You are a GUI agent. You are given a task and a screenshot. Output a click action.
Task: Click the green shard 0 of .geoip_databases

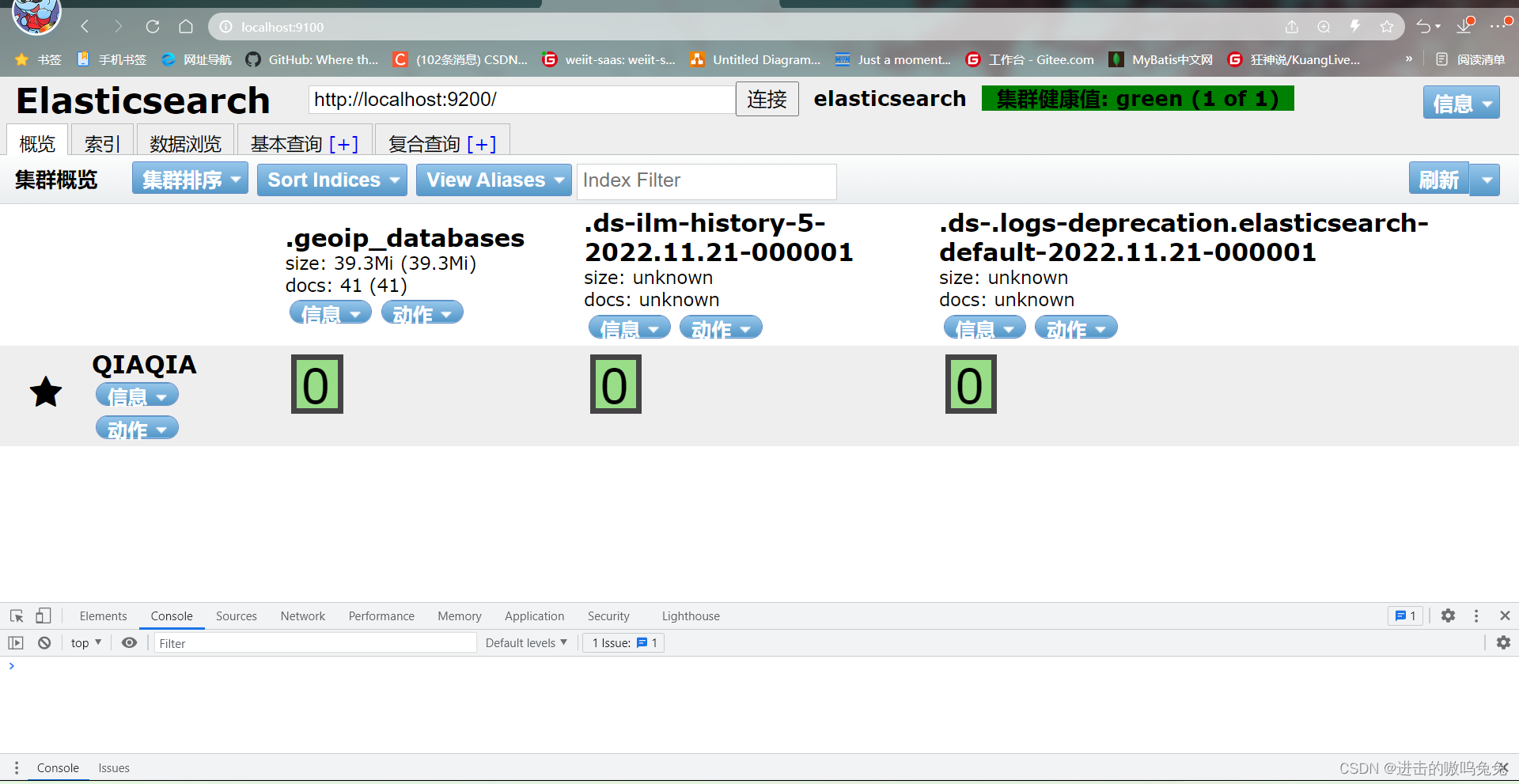tap(316, 384)
